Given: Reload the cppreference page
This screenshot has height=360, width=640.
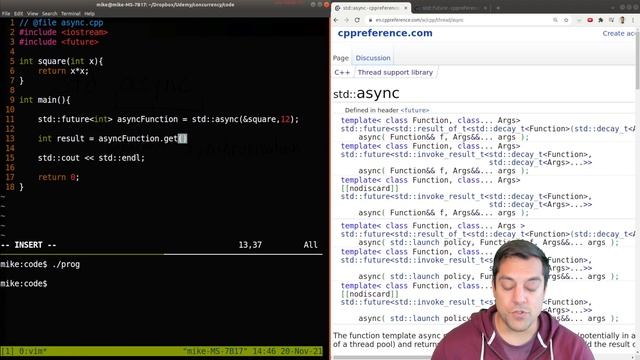Looking at the screenshot, I should pos(357,20).
